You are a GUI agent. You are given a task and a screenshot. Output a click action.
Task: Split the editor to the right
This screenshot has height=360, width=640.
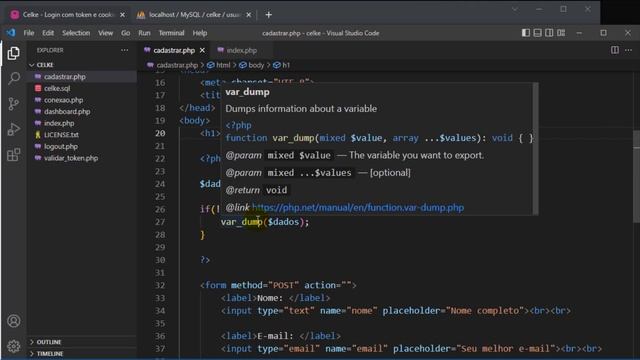click(x=615, y=50)
